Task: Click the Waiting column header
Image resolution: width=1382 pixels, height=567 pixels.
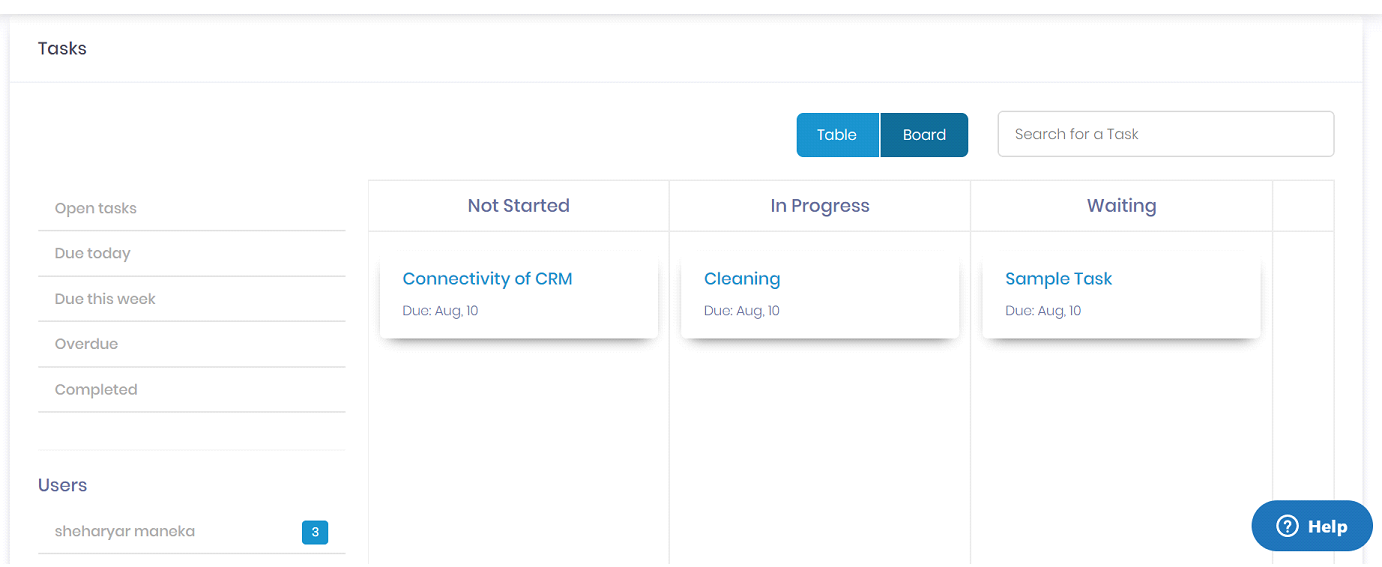Action: (1121, 206)
